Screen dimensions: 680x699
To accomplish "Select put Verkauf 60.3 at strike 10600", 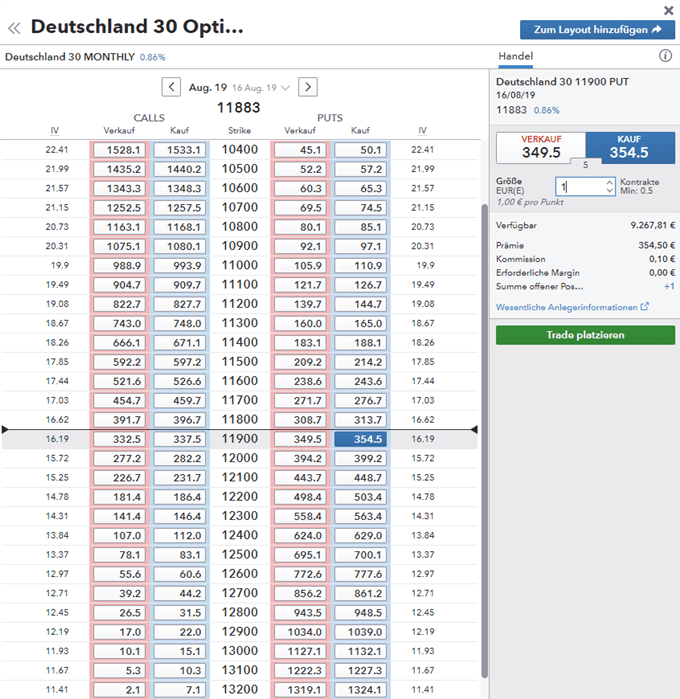I will click(x=300, y=189).
